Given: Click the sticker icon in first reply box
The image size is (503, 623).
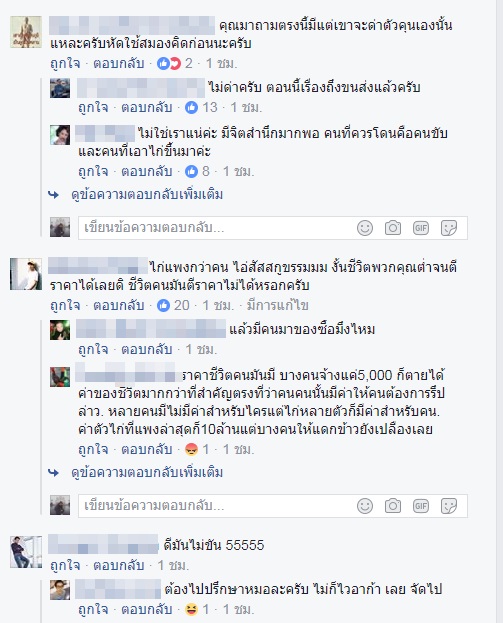Looking at the screenshot, I should pos(449,228).
